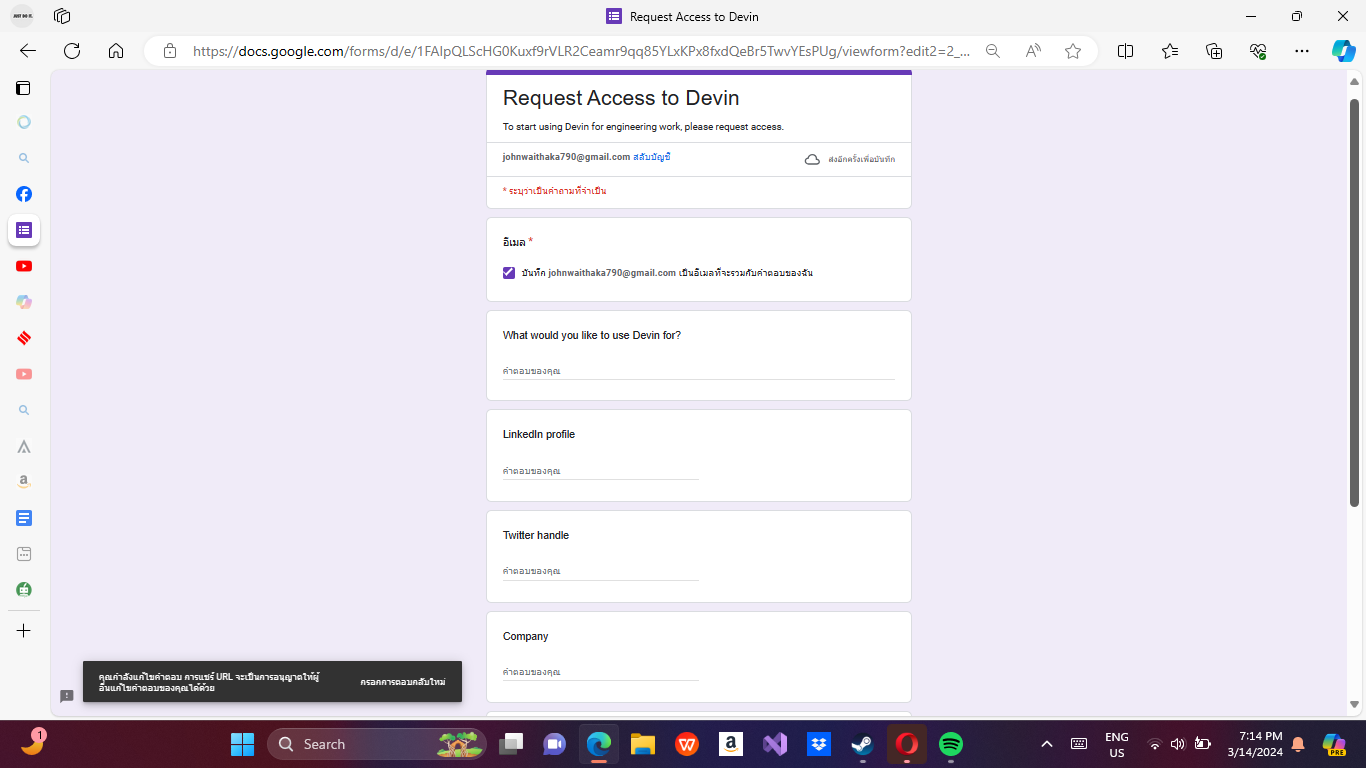Screen dimensions: 1366x768
Task: Click the feedback report icon at bottom left
Action: pos(67,696)
